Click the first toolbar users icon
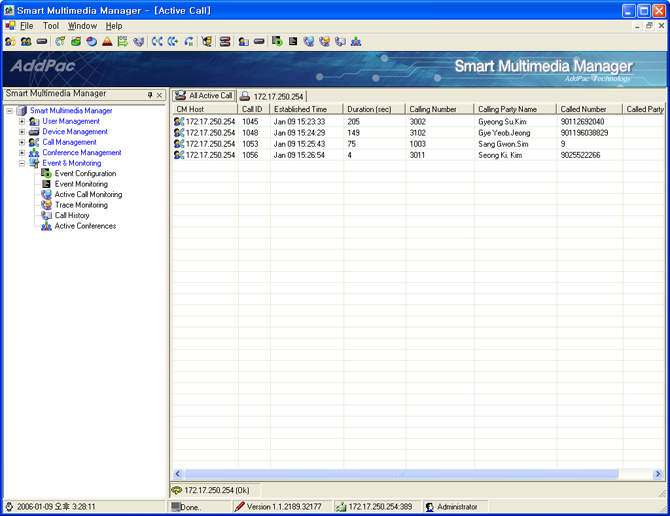 point(10,42)
